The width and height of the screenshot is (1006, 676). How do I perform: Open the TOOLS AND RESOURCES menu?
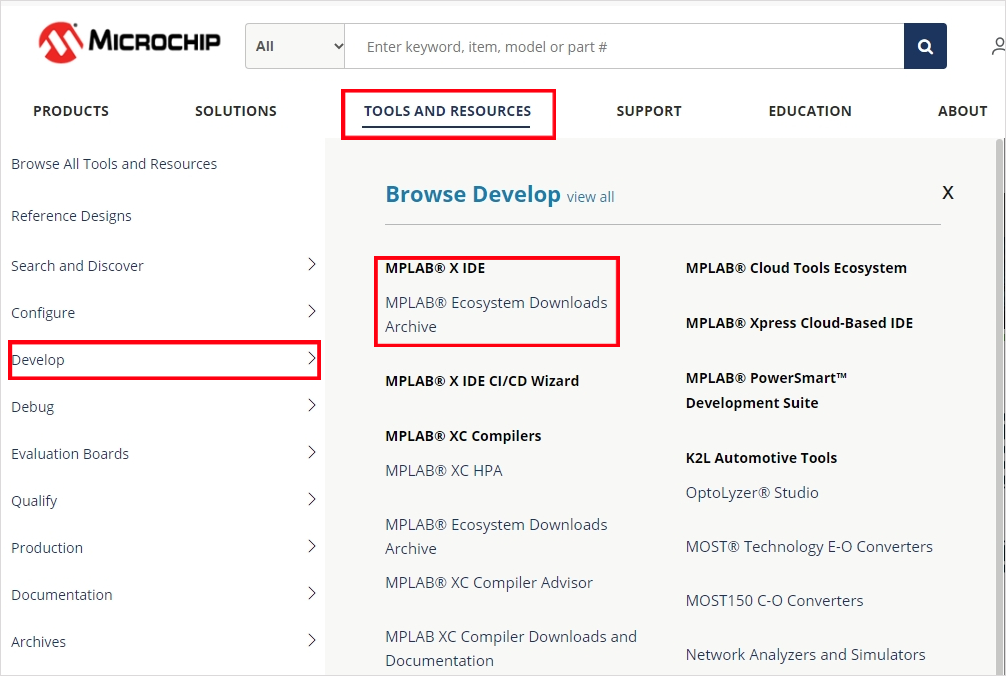[x=447, y=111]
